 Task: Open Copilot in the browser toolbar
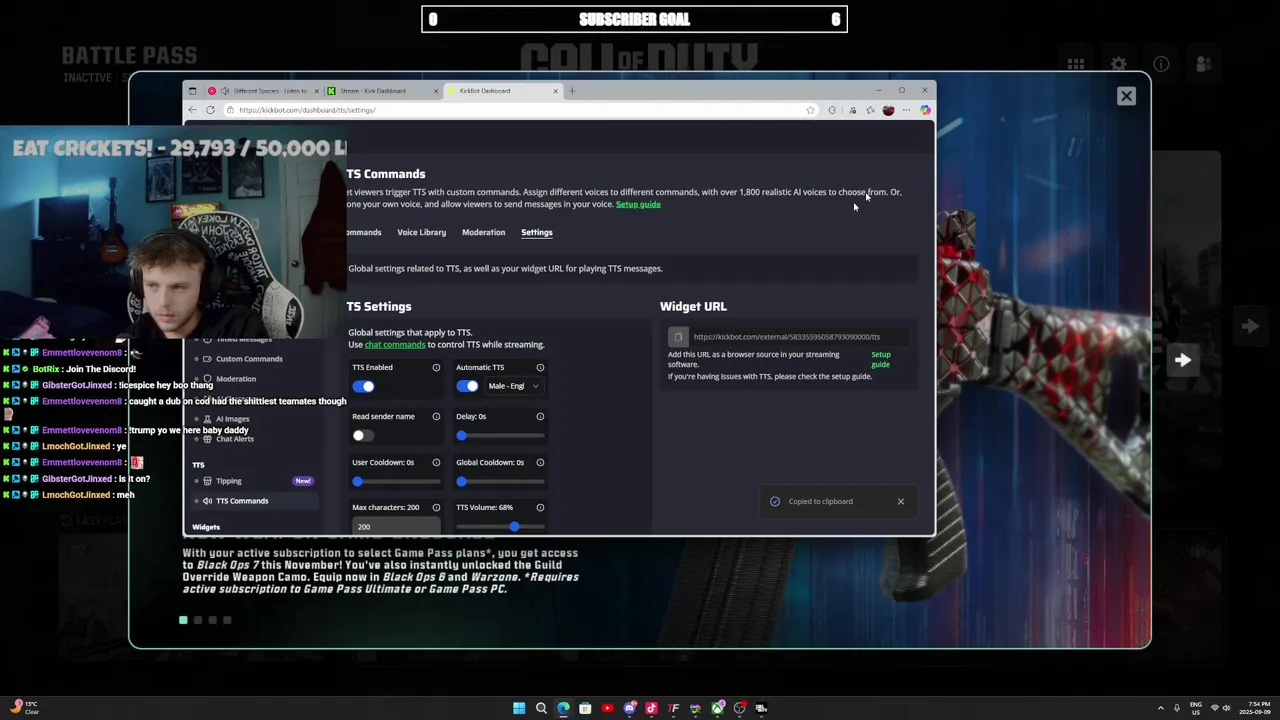[925, 110]
